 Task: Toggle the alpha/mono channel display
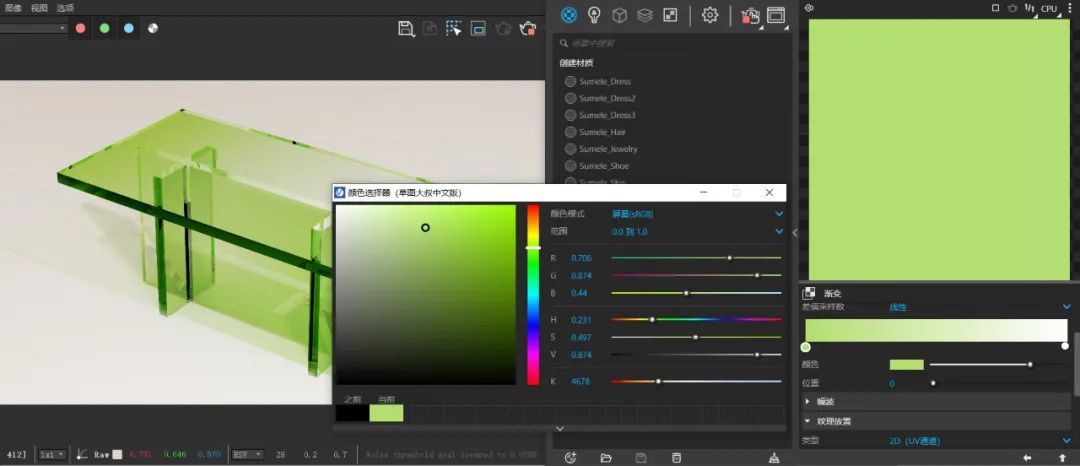pyautogui.click(x=153, y=28)
